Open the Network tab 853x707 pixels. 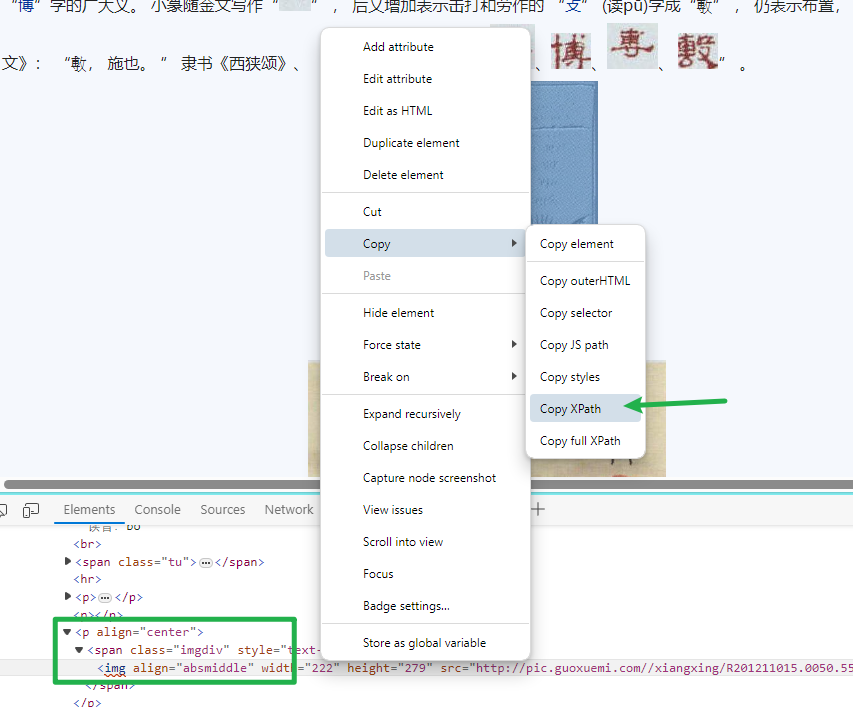[x=289, y=510]
